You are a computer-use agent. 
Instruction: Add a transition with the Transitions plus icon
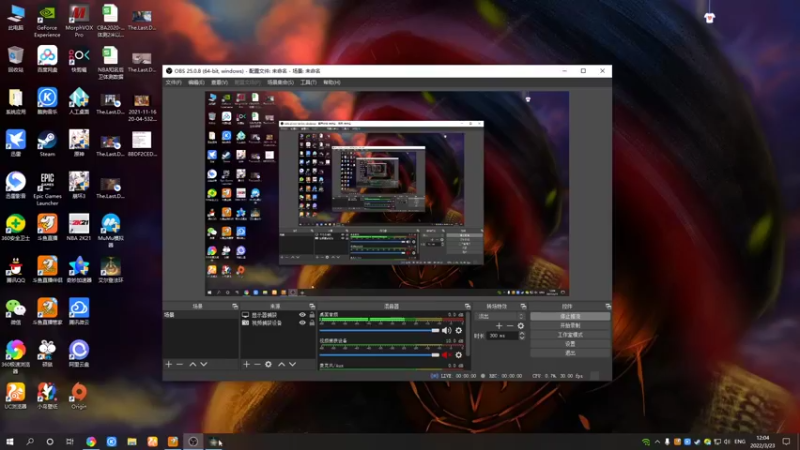(x=499, y=326)
